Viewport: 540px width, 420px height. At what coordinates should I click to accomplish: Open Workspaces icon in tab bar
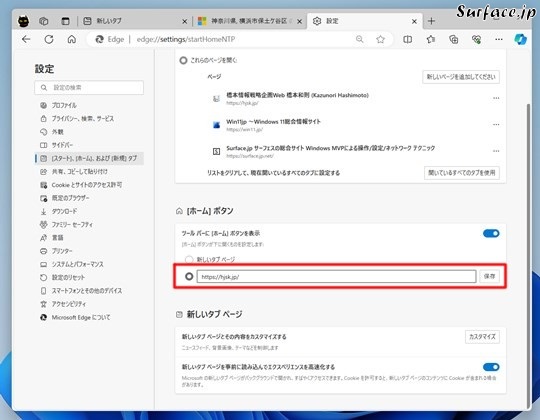(43, 21)
